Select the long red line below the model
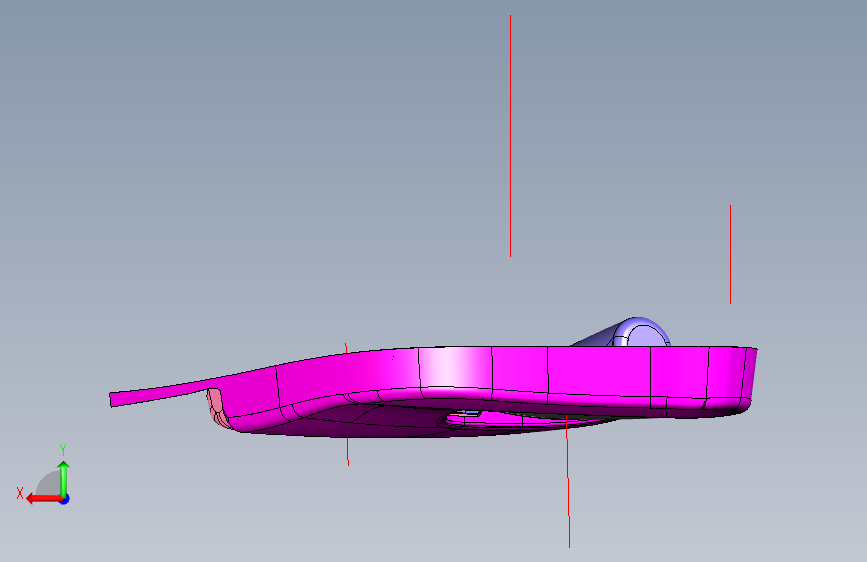The image size is (867, 562). [x=568, y=481]
